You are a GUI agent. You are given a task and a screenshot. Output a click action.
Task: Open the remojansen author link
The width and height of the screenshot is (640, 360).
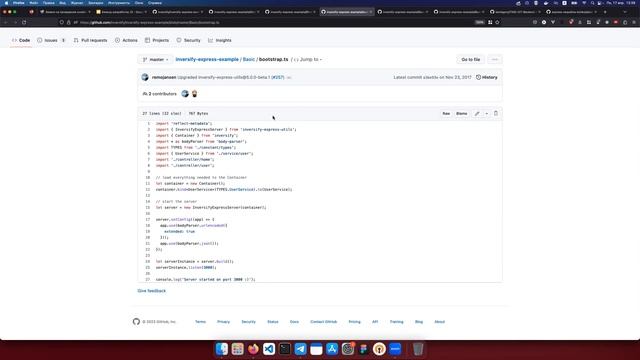click(x=164, y=77)
